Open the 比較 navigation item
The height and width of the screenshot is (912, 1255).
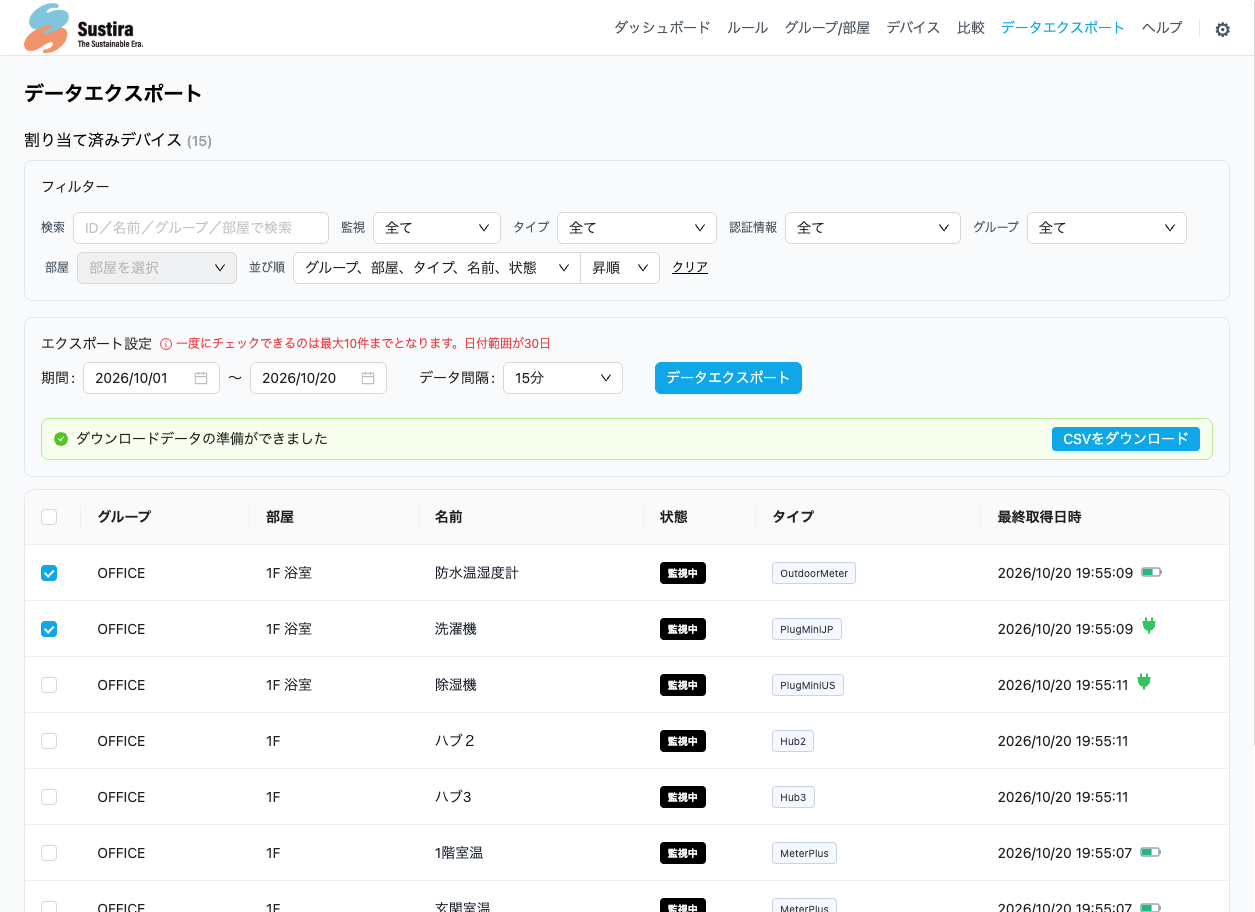[x=971, y=28]
